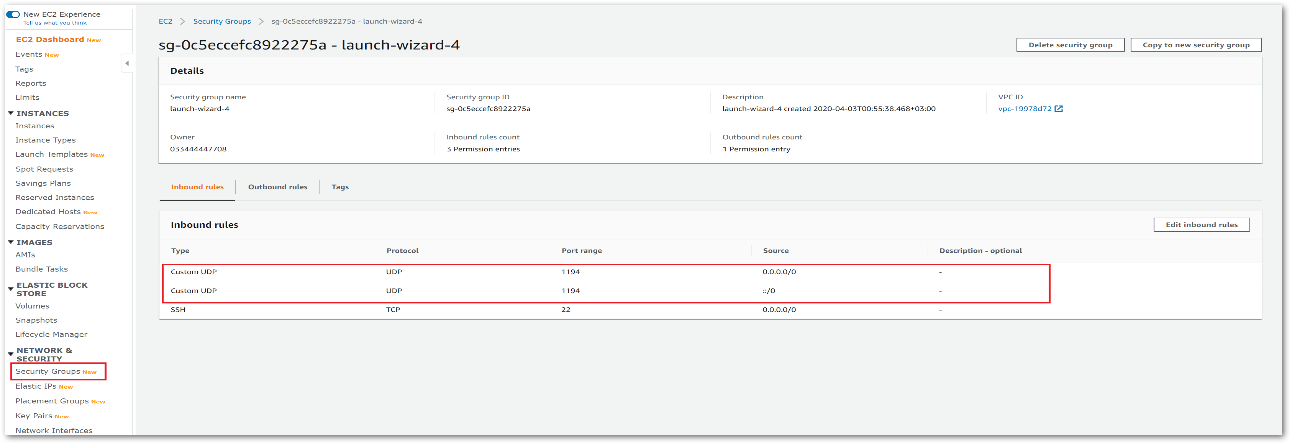Open Snapshots in the sidebar
Viewport: 1291px width, 444px height.
pos(36,320)
